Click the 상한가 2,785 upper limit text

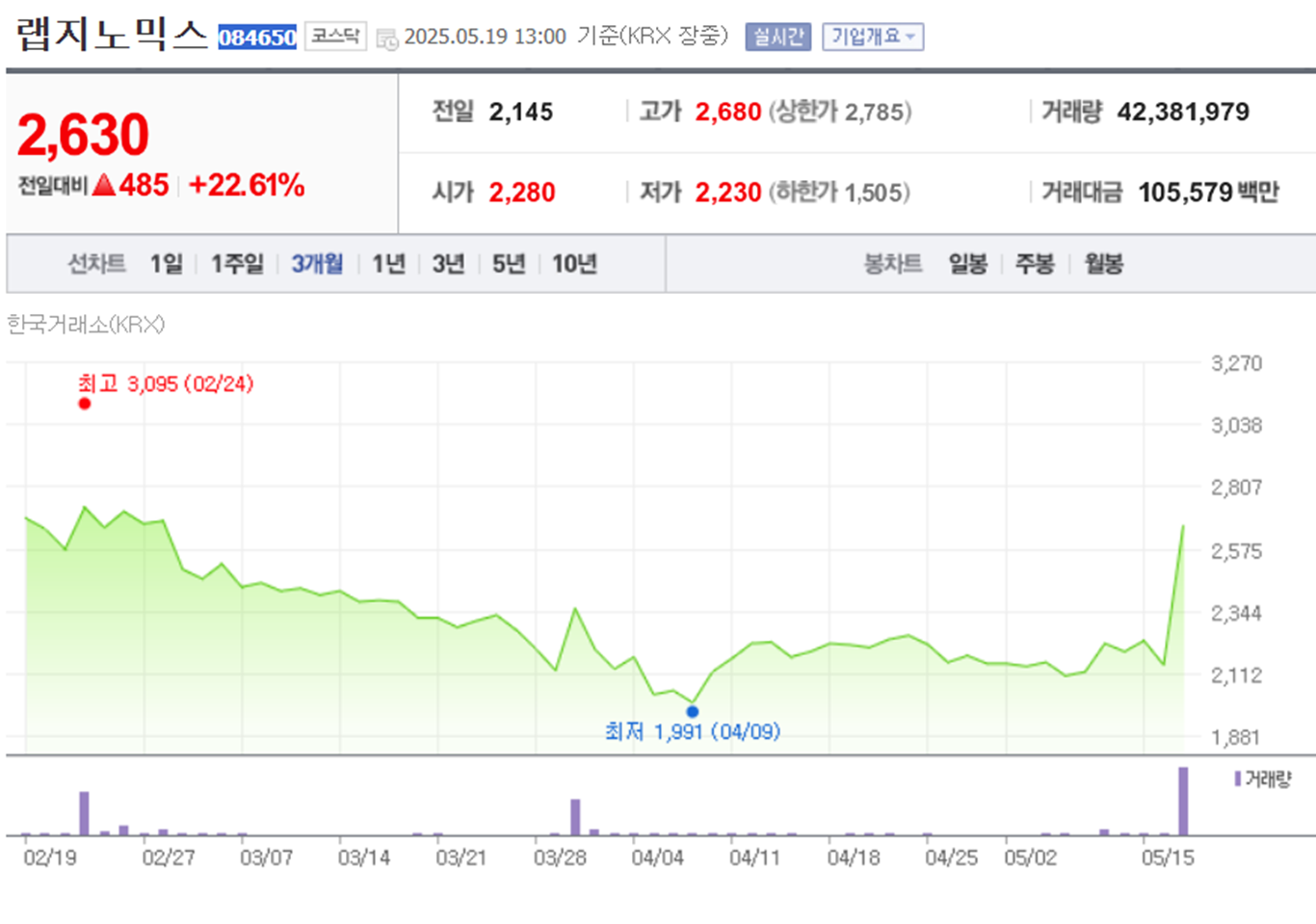[840, 112]
